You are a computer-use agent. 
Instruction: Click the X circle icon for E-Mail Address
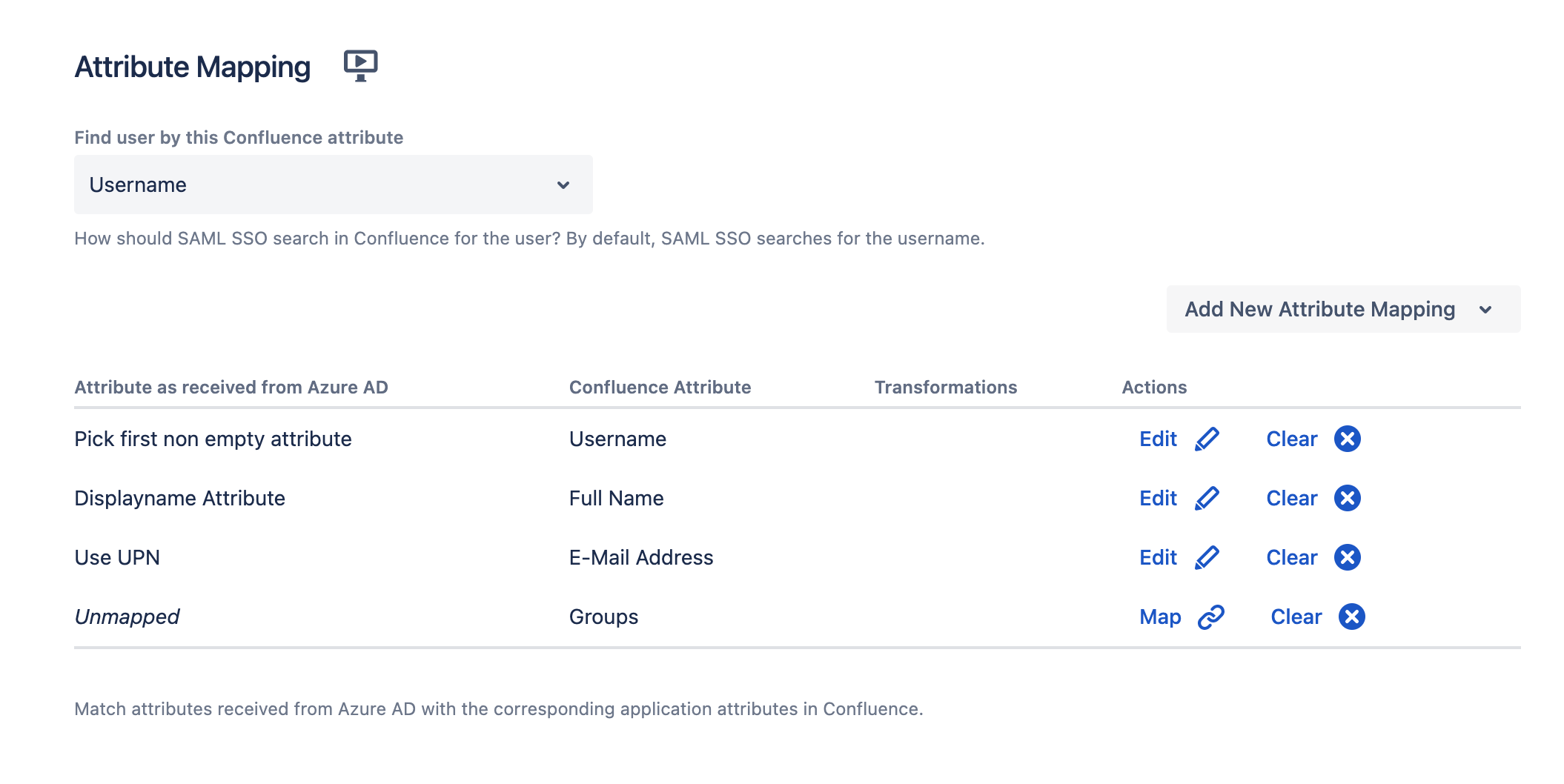[1347, 557]
